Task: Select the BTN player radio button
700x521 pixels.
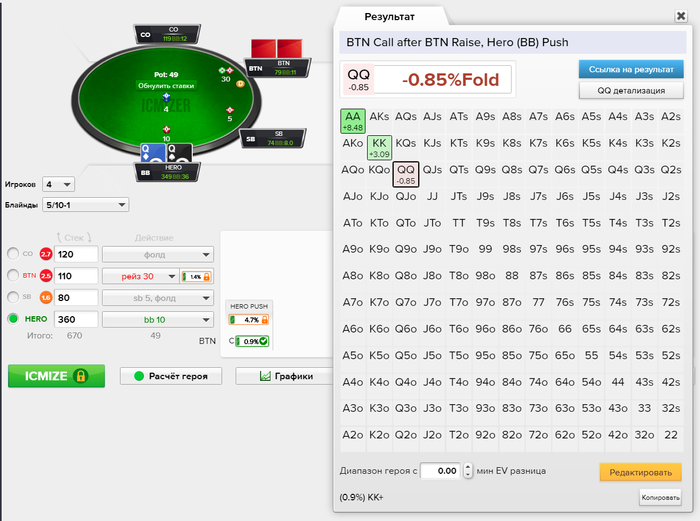Action: pyautogui.click(x=13, y=275)
